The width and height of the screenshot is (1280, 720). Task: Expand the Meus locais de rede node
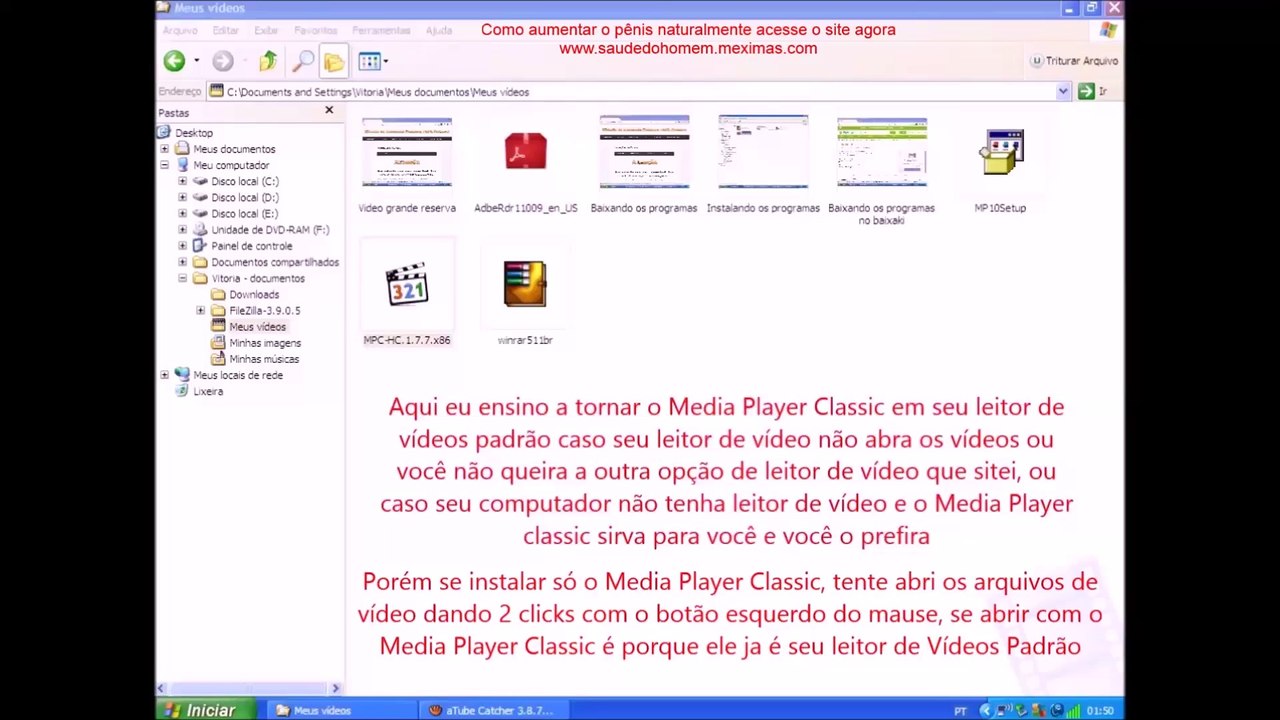pyautogui.click(x=164, y=375)
